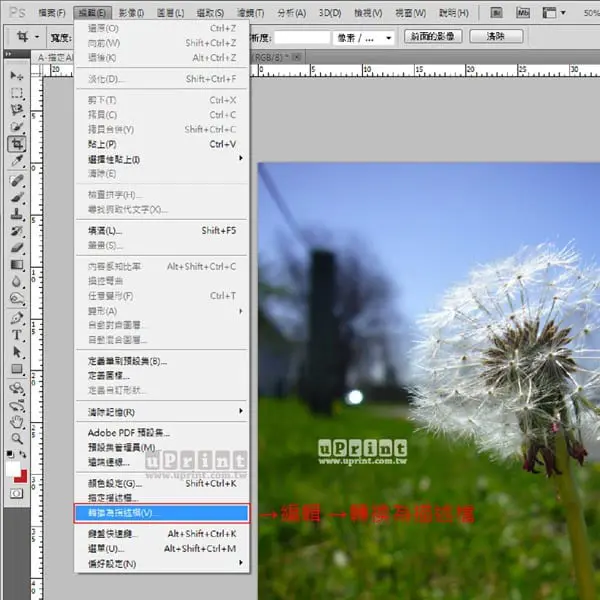Open 檢視(V) menu
This screenshot has height=600, width=600.
tap(368, 13)
